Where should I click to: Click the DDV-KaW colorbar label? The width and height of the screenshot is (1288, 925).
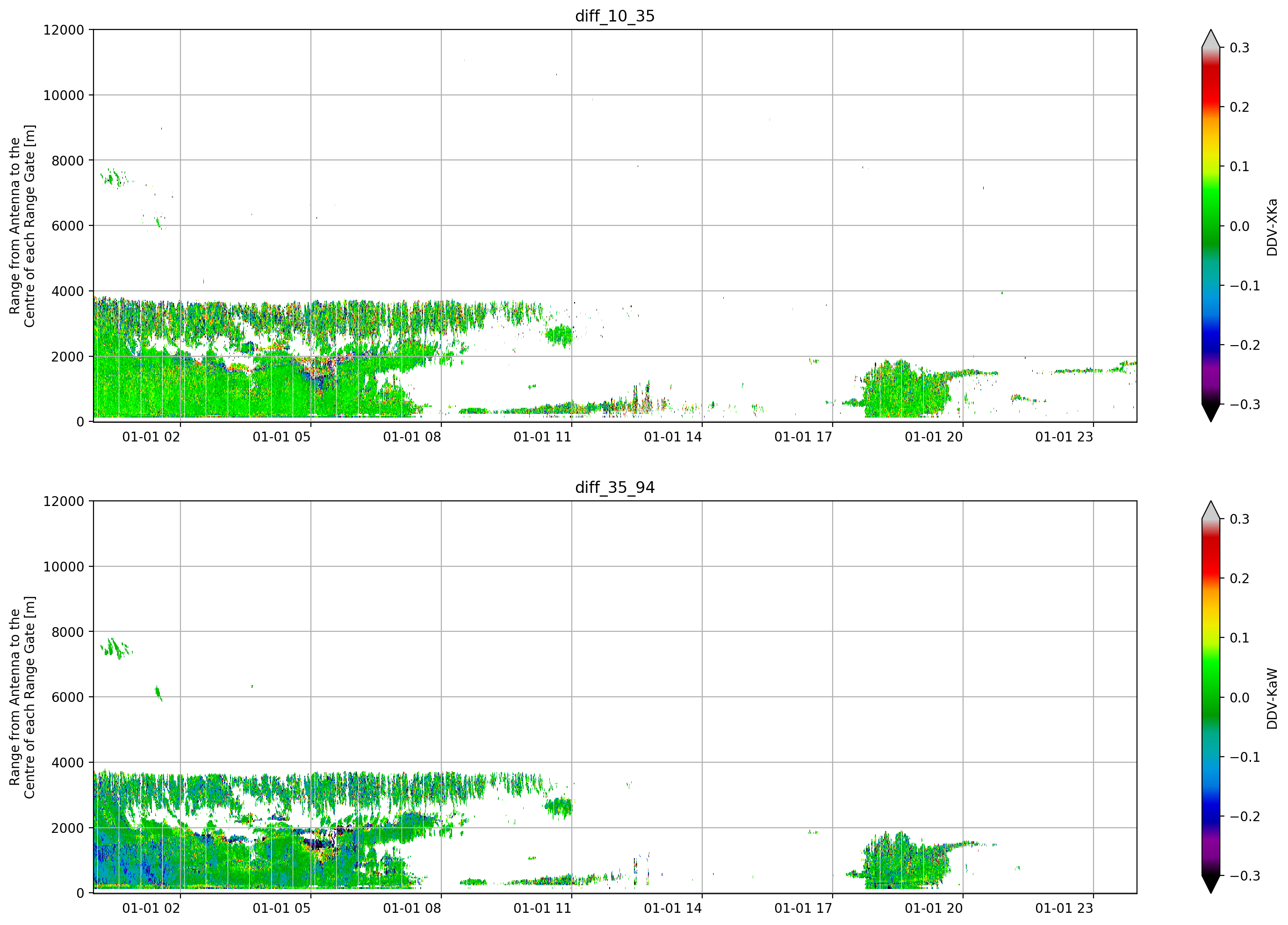pyautogui.click(x=1272, y=698)
